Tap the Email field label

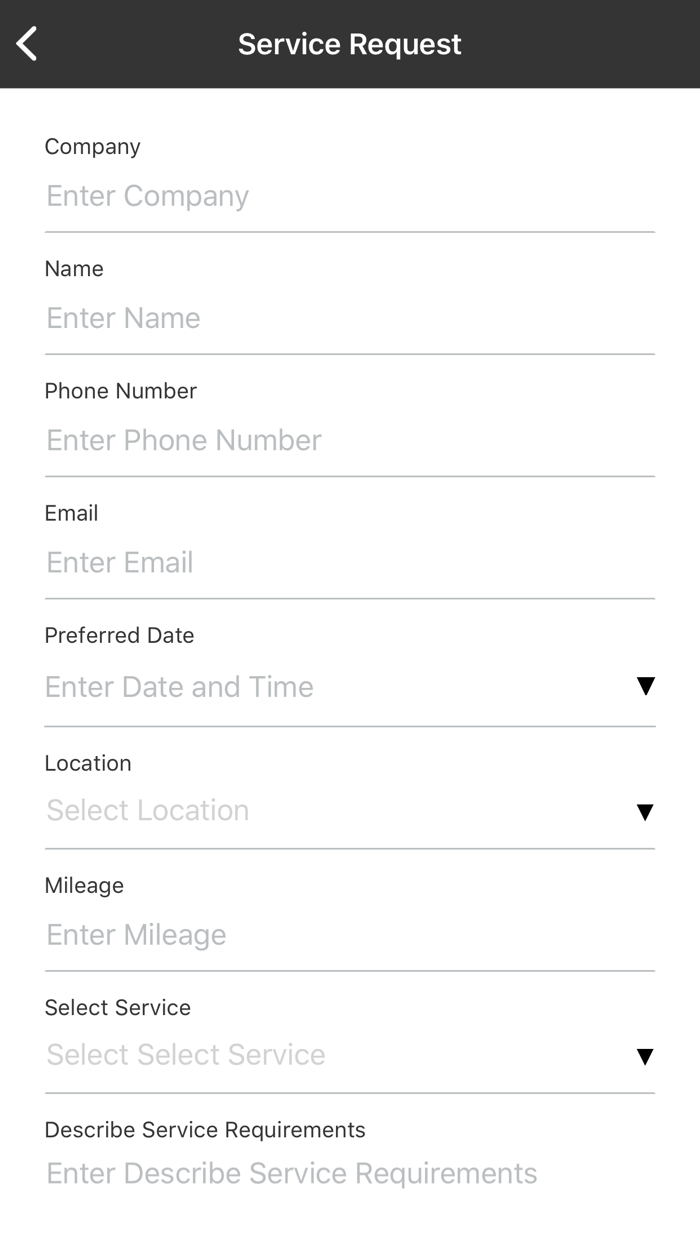click(x=72, y=513)
